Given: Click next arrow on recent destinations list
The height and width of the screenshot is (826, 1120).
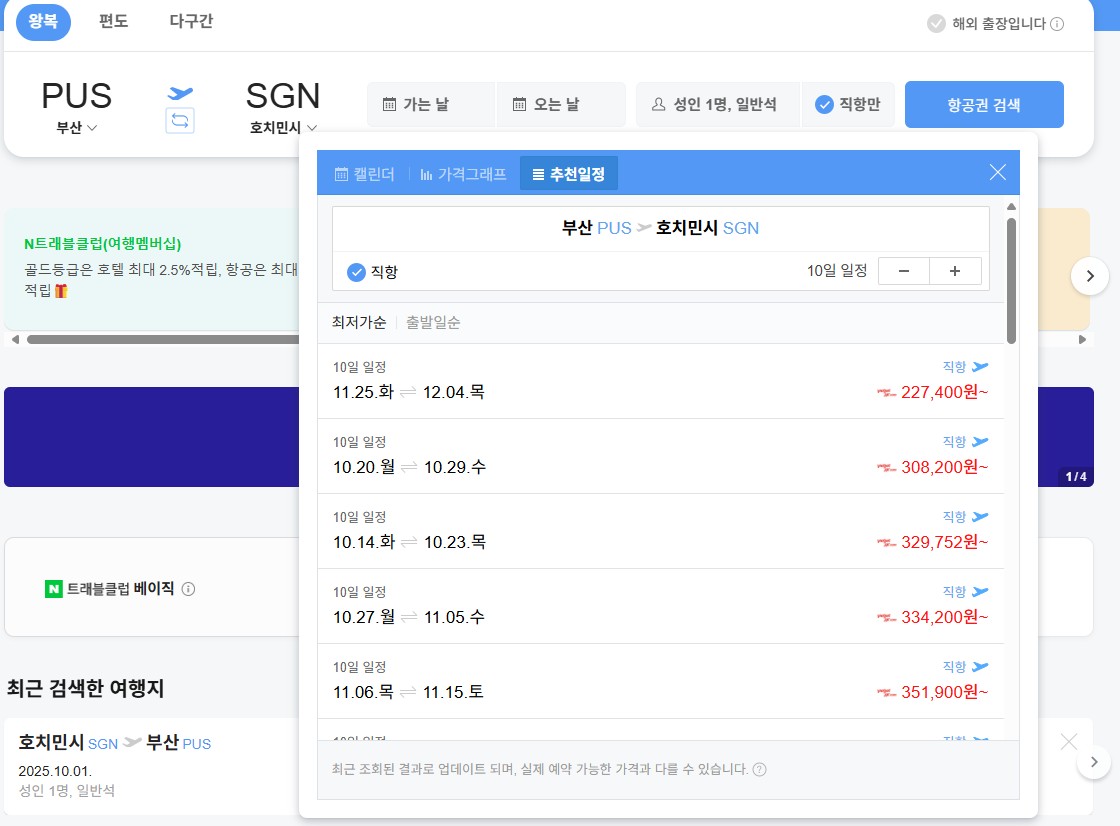Looking at the screenshot, I should (x=1094, y=763).
